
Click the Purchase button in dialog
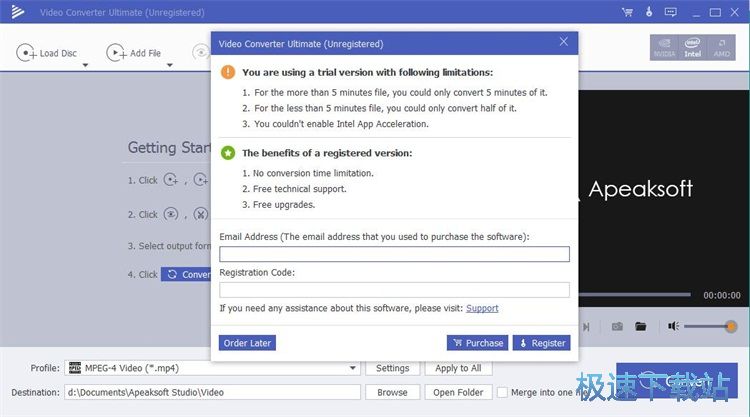click(477, 343)
